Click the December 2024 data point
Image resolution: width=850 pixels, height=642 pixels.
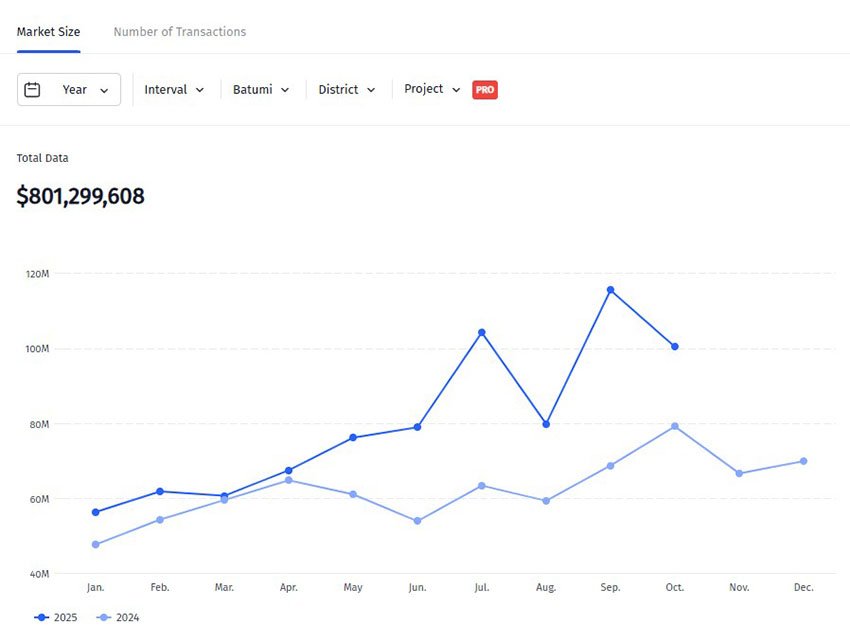(803, 461)
